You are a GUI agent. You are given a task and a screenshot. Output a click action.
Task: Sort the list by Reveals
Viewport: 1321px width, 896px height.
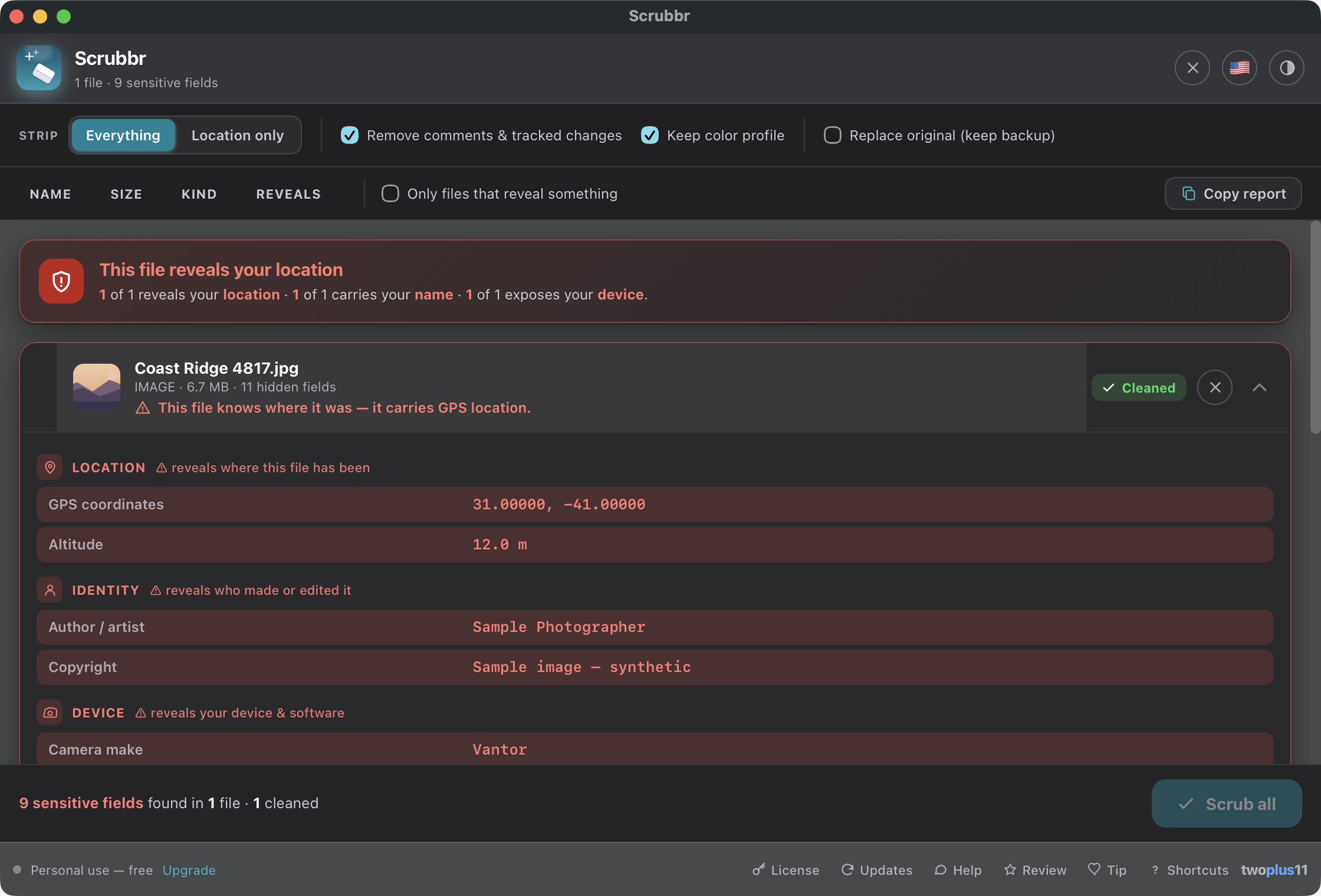click(x=288, y=194)
